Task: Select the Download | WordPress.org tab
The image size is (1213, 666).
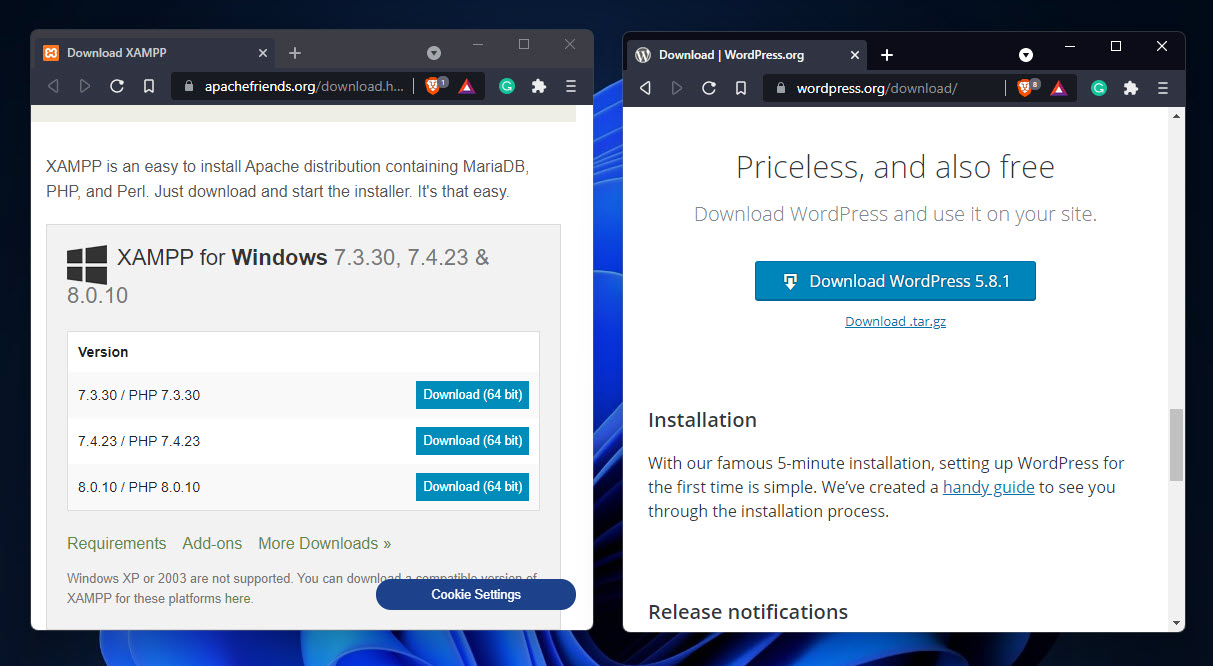Action: [749, 55]
